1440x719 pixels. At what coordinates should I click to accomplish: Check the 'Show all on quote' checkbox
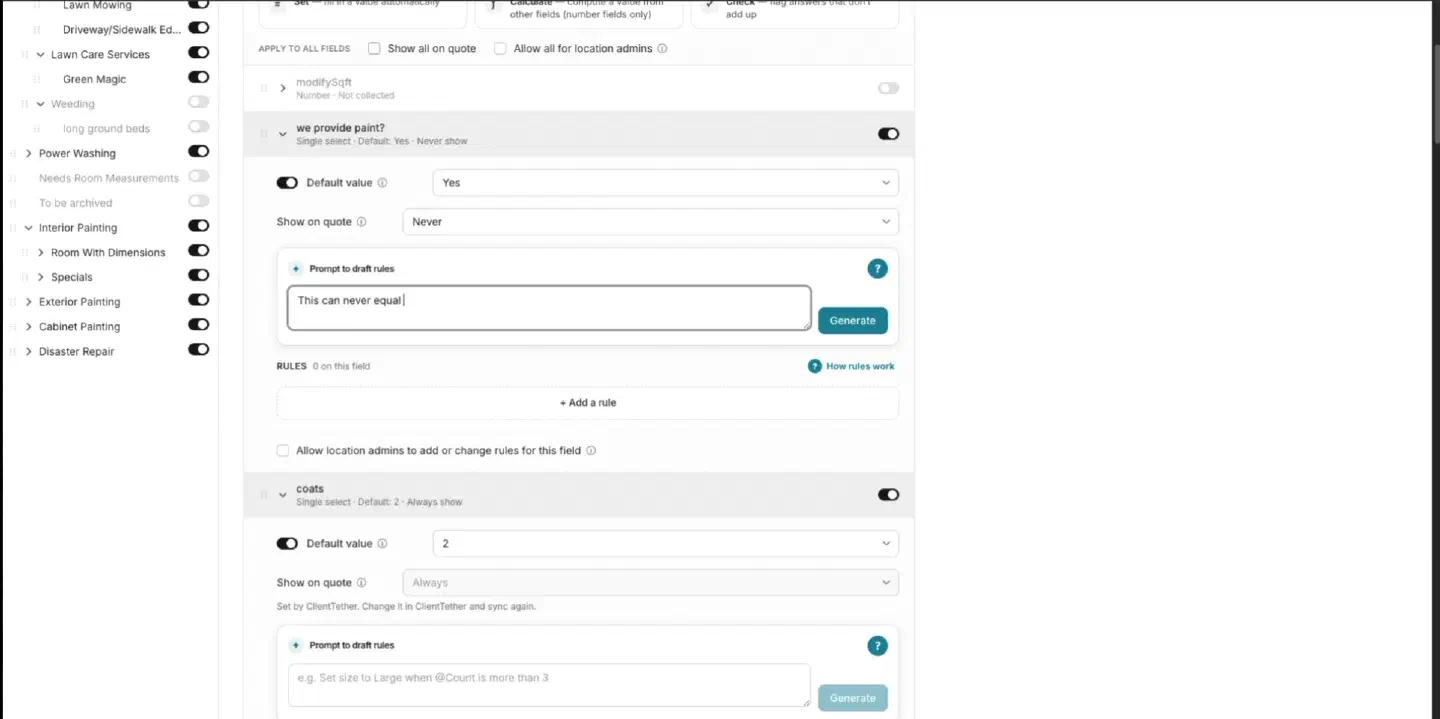374,48
